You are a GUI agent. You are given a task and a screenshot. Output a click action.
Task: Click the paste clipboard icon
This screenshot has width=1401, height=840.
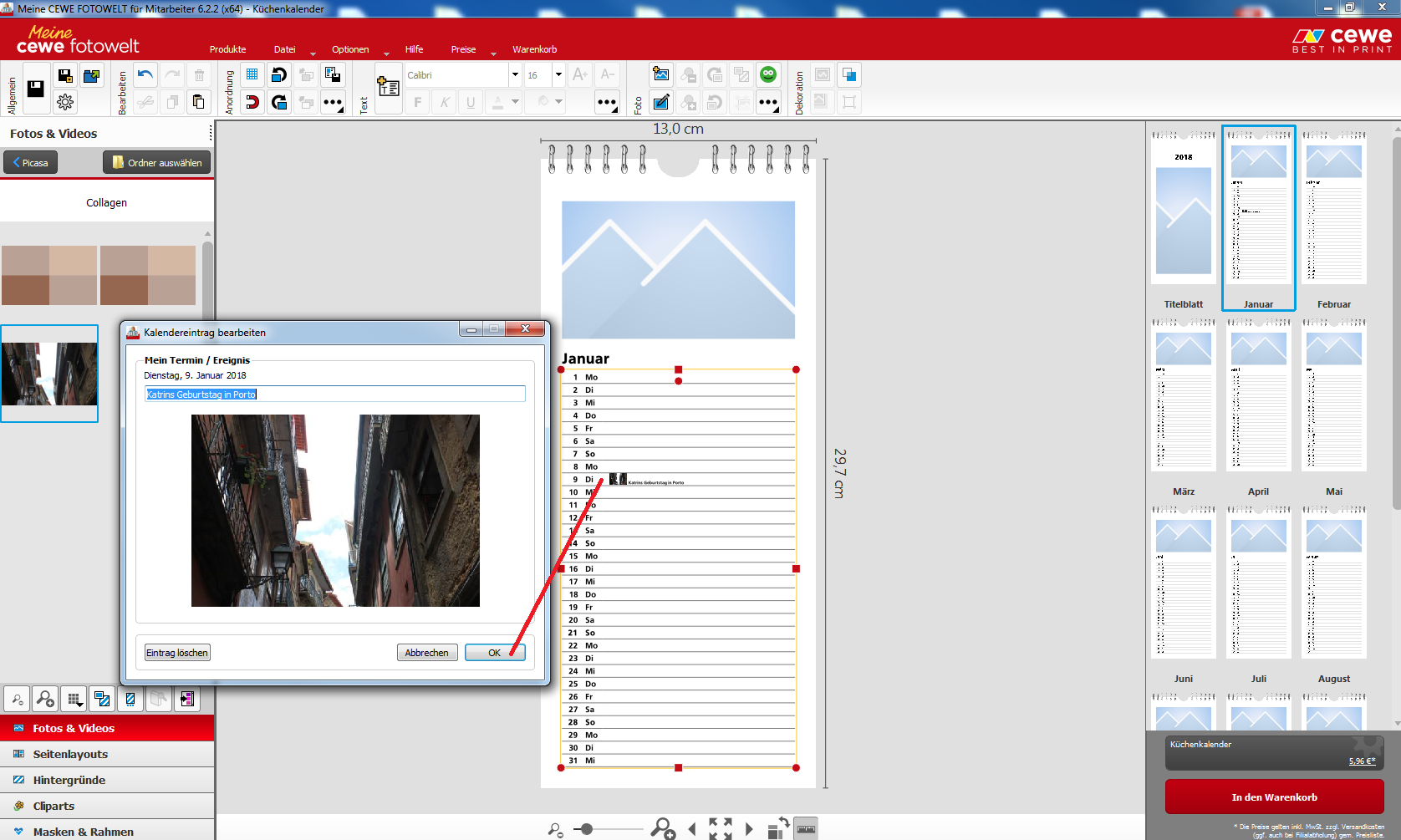199,102
